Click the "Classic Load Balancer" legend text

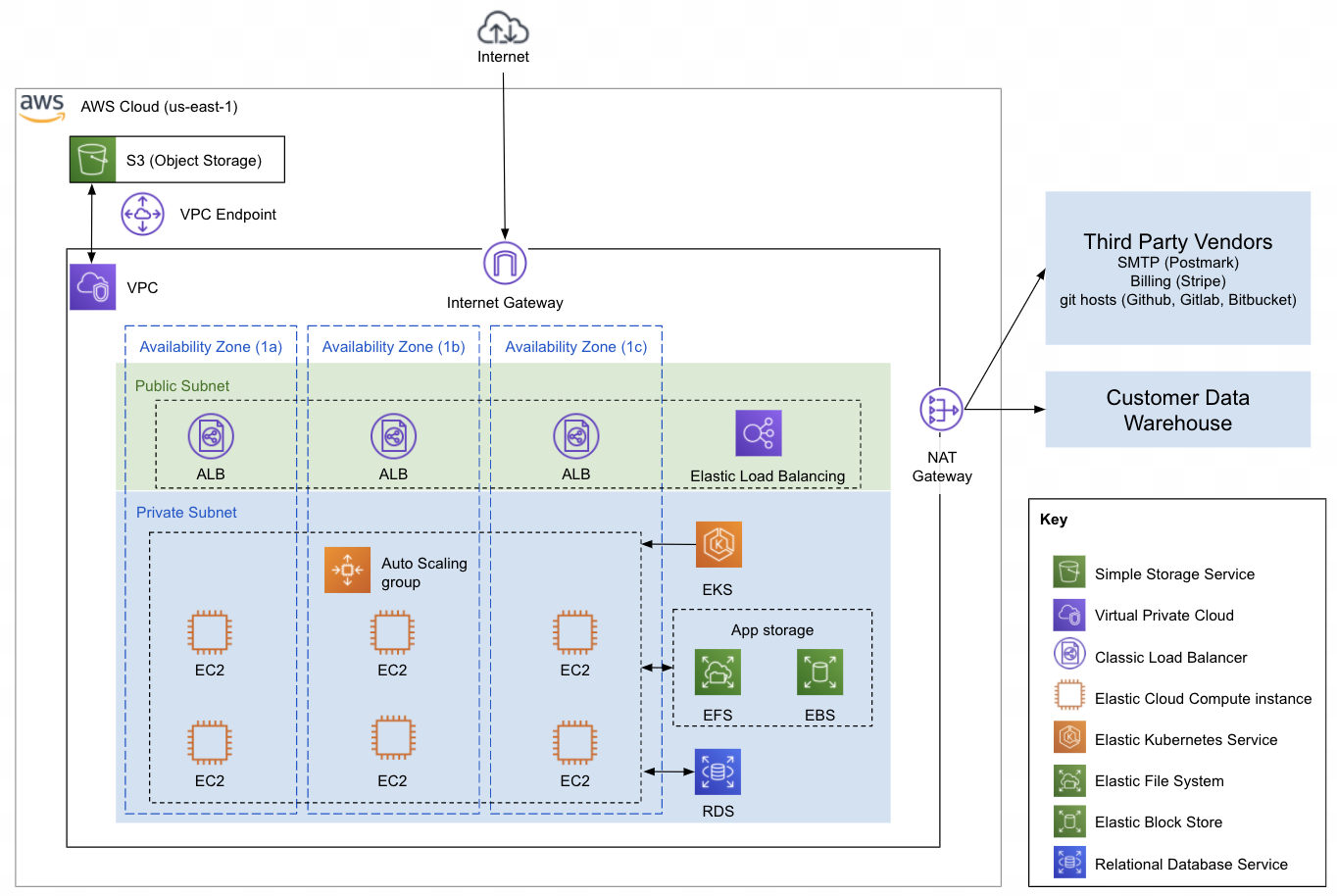(x=1171, y=658)
